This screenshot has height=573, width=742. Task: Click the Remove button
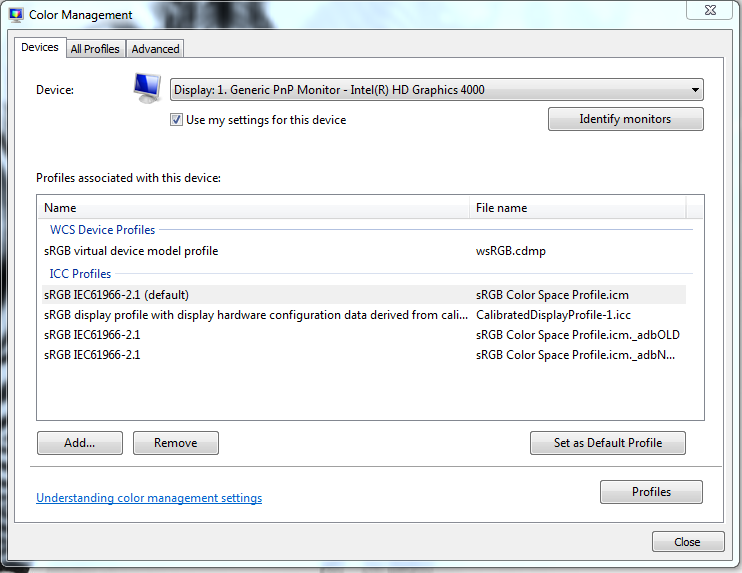[x=176, y=443]
